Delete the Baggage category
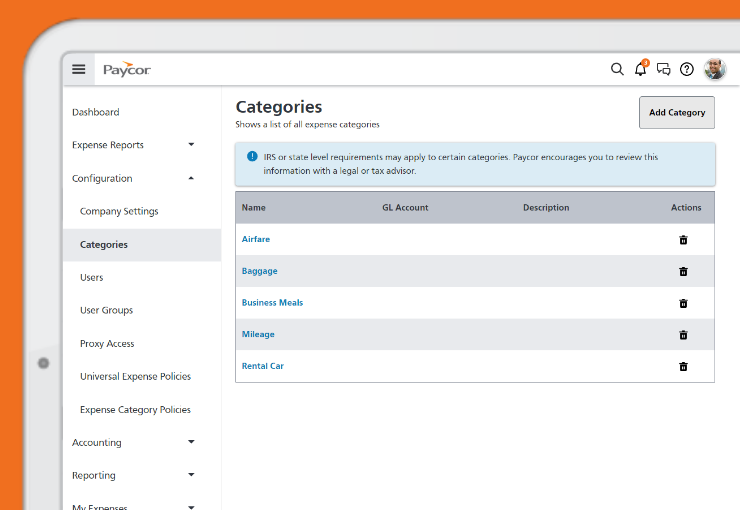This screenshot has height=510, width=740. click(683, 271)
